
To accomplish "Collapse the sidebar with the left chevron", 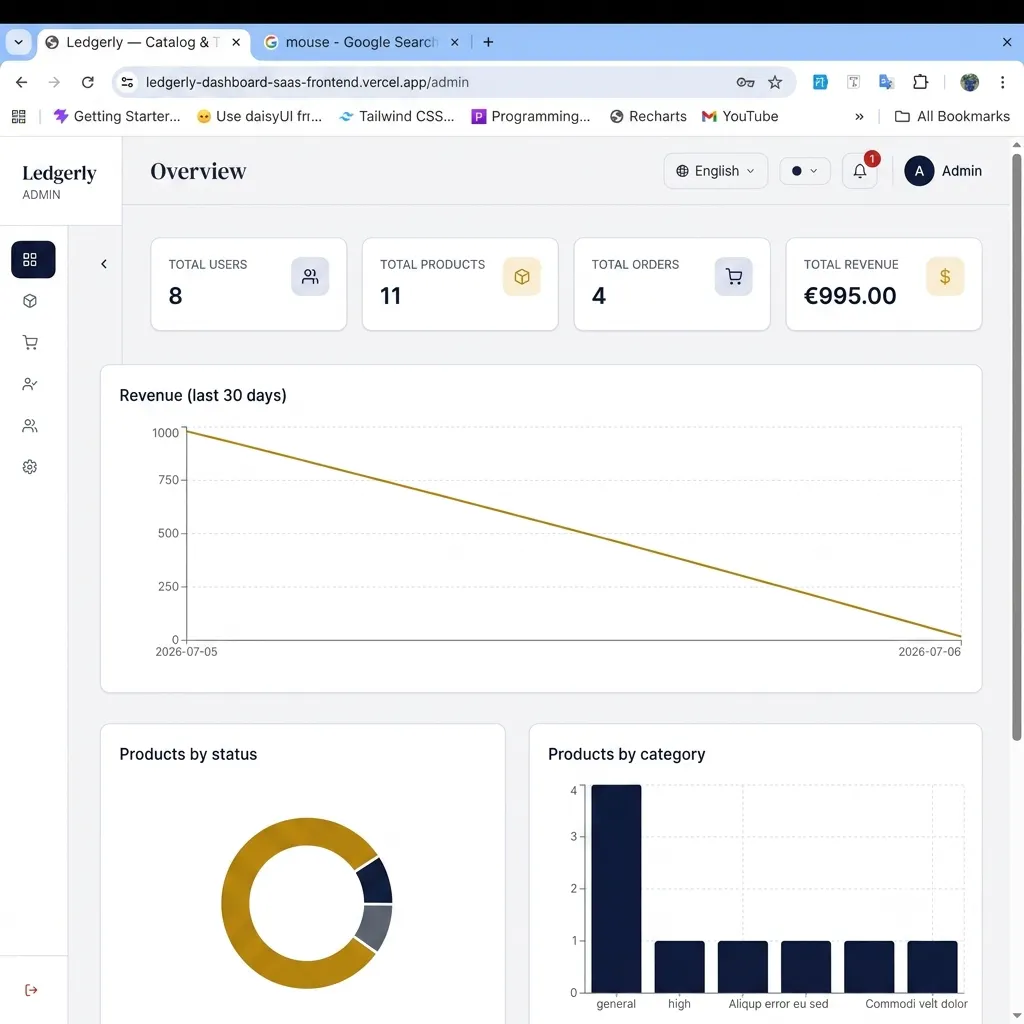I will point(103,264).
